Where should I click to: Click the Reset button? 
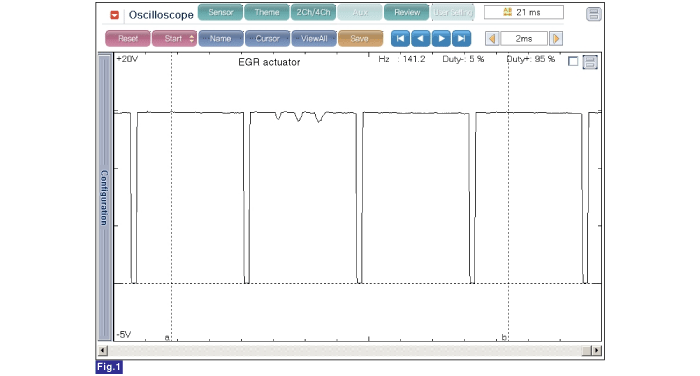tap(128, 38)
